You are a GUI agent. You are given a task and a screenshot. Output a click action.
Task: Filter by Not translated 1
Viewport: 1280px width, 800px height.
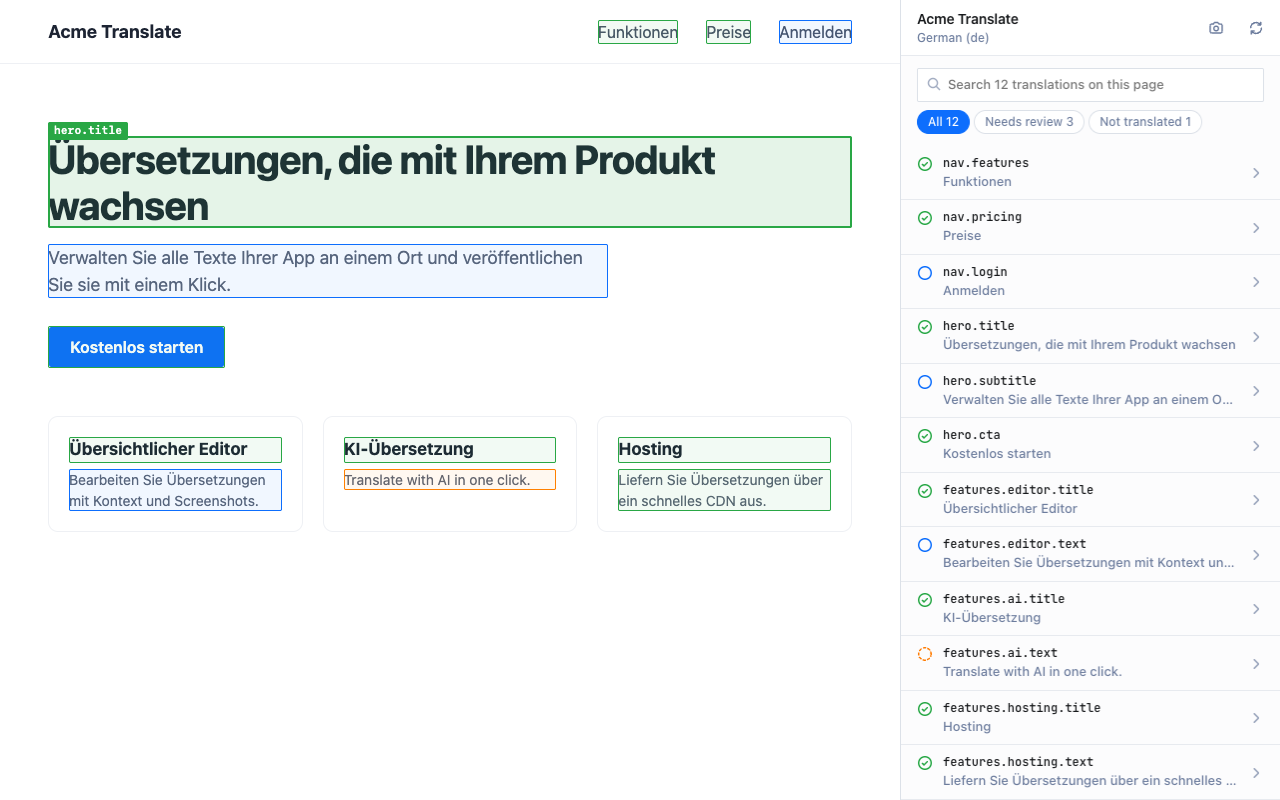pyautogui.click(x=1145, y=122)
